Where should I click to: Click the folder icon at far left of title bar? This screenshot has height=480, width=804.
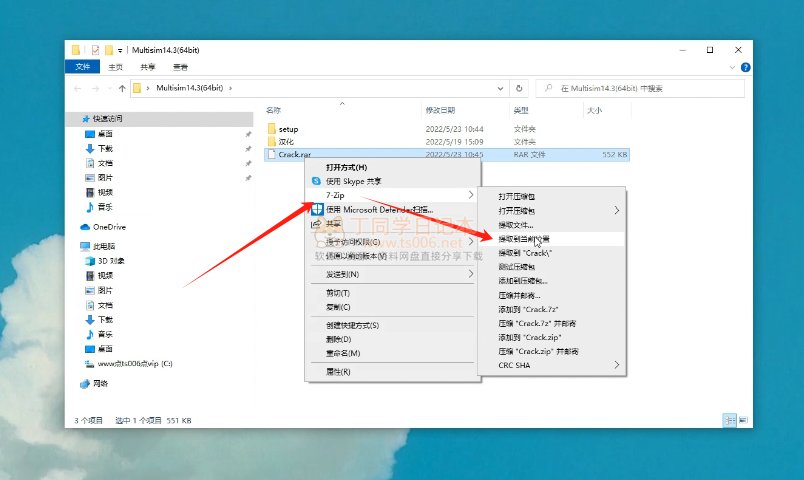pyautogui.click(x=76, y=50)
